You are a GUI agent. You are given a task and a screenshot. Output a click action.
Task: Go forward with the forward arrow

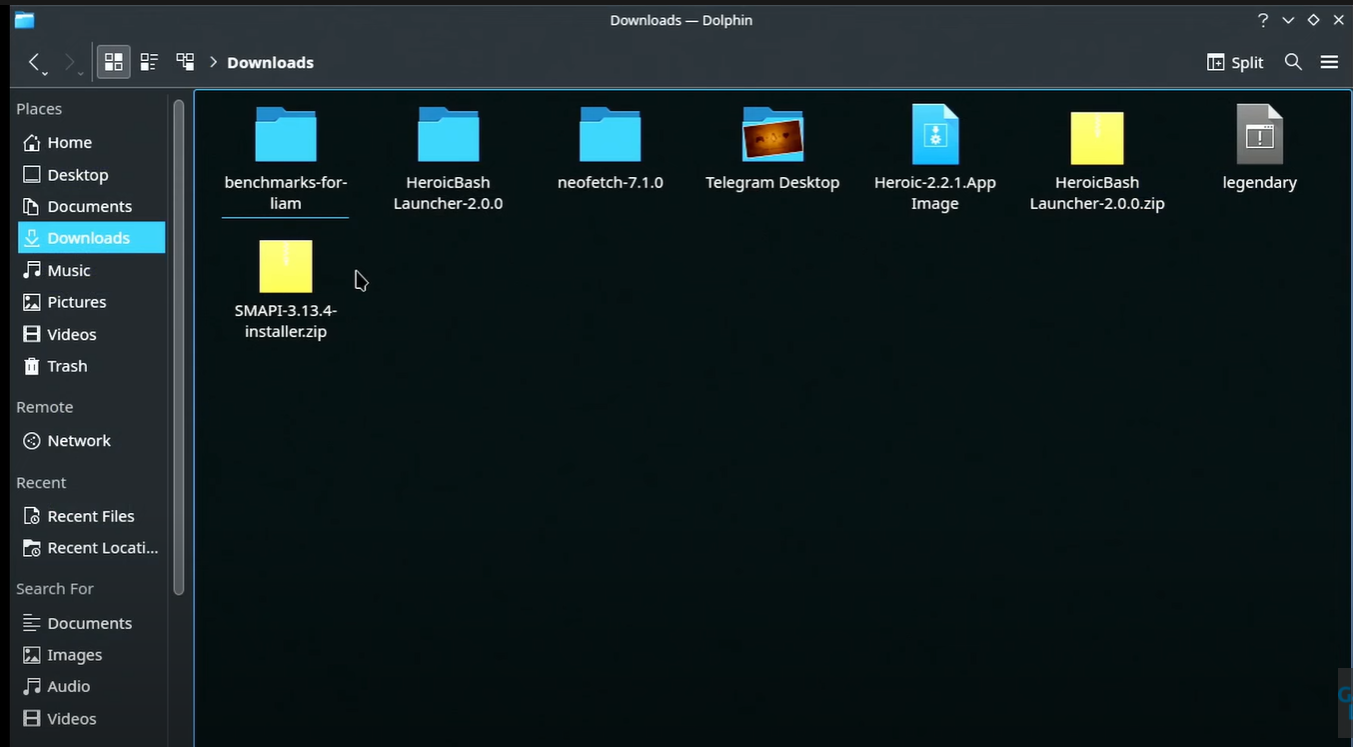coord(70,62)
